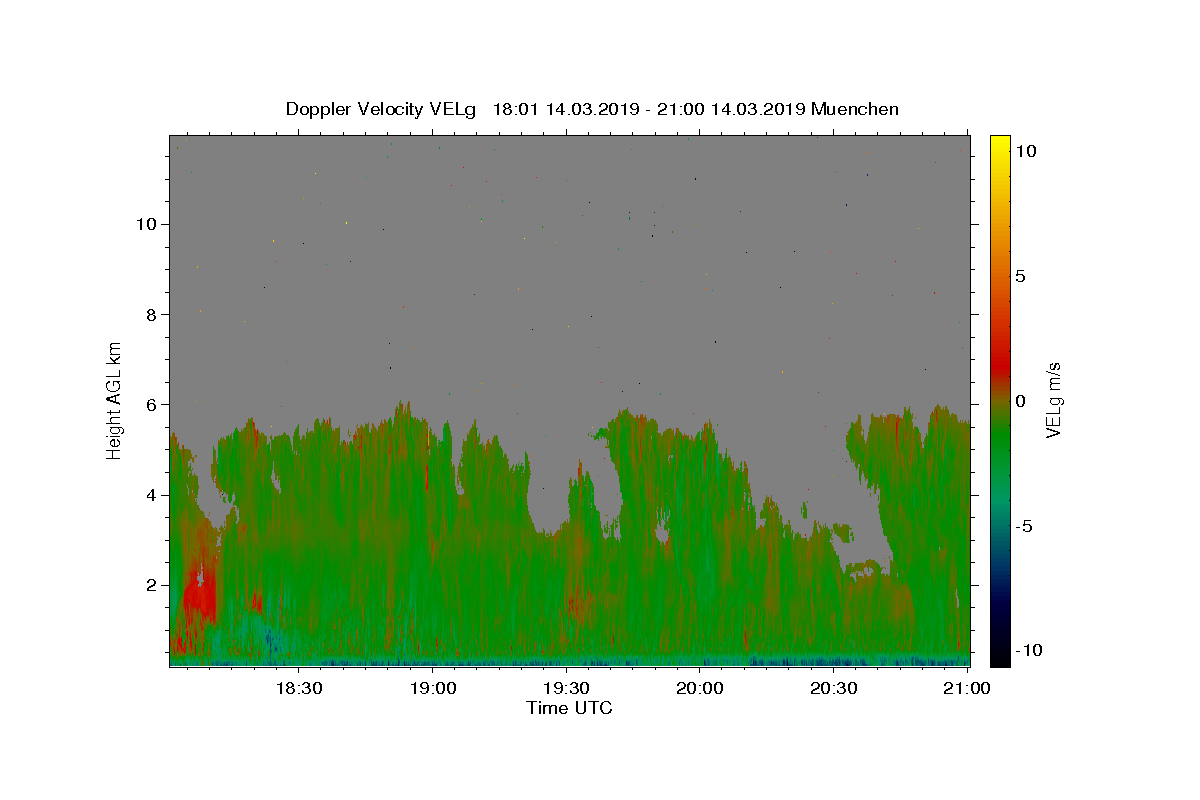Click the colorbar value -5 label
Screen dimensions: 1200x800
click(x=1024, y=526)
